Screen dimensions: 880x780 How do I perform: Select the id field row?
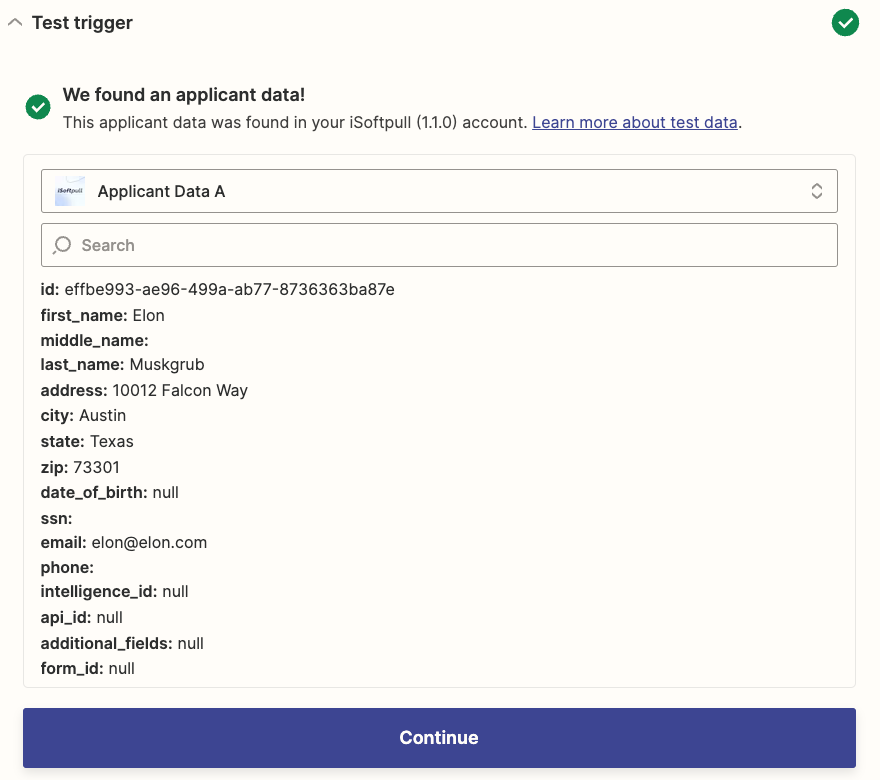[217, 290]
